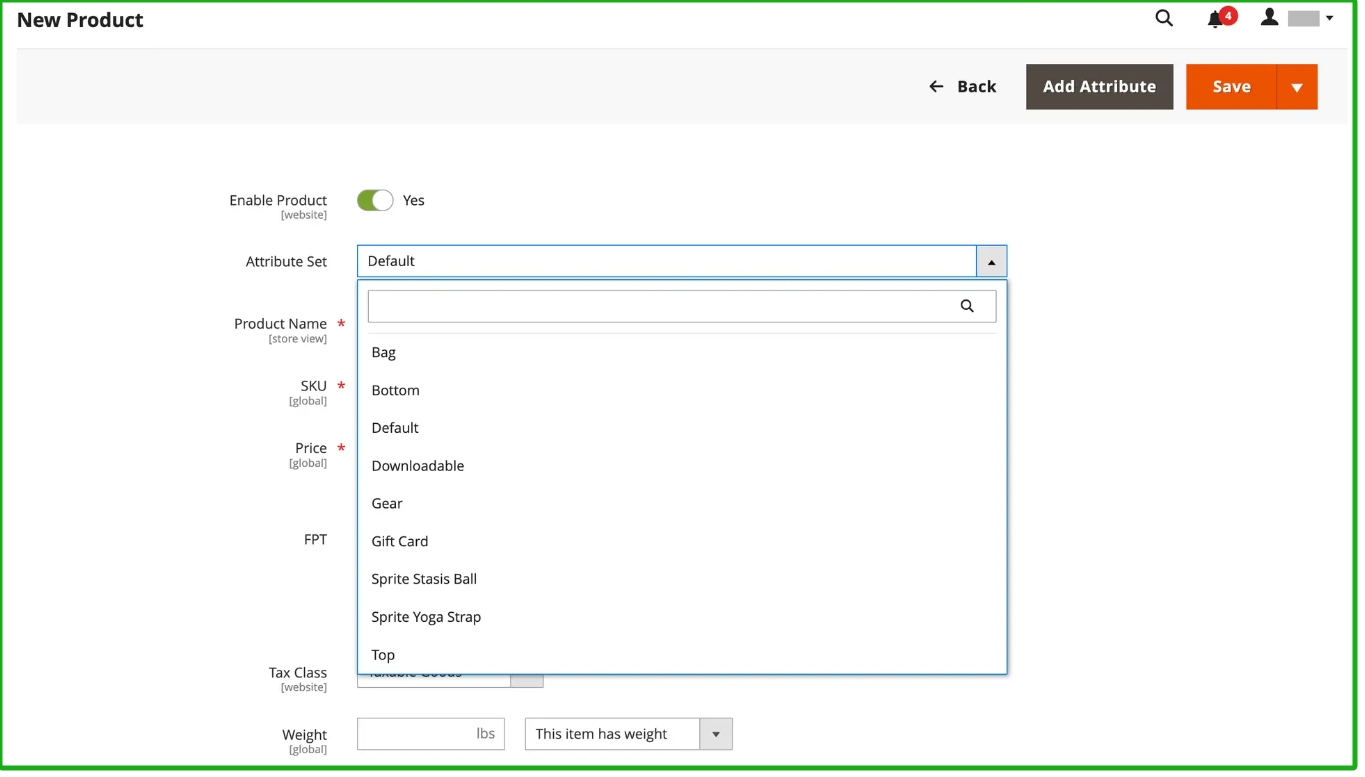The image size is (1365, 777).
Task: Choose Sprite Stasis Ball attribute set
Action: click(x=424, y=579)
